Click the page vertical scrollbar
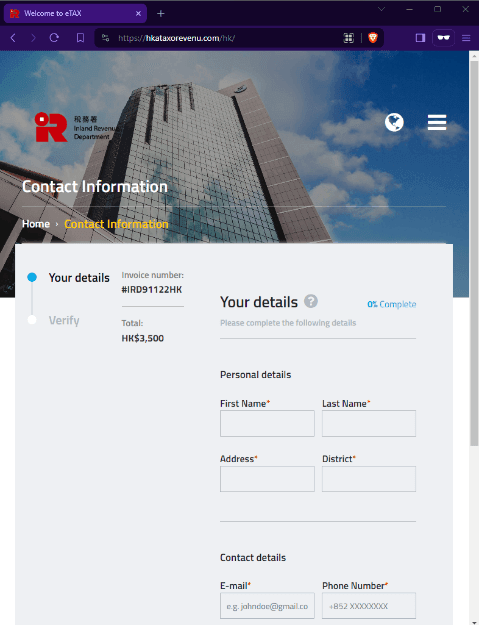 pos(474,253)
